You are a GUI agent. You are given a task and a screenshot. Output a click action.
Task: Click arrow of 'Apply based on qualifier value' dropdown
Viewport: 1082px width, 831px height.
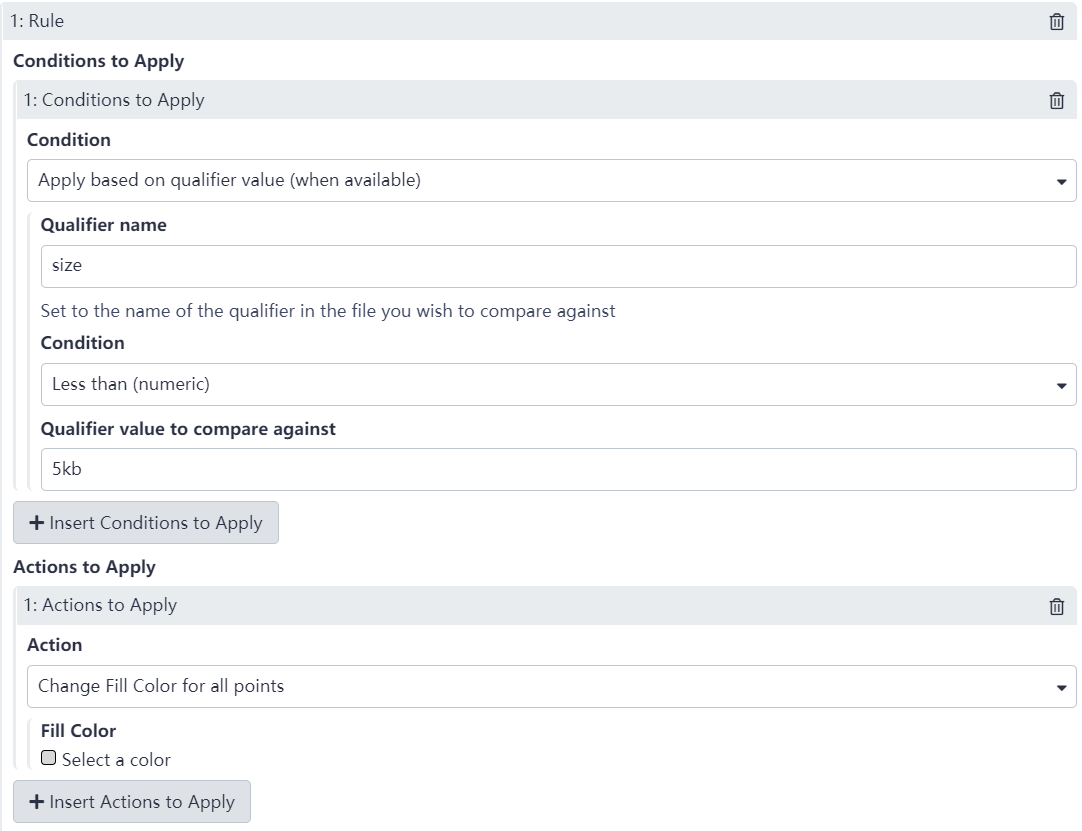click(x=1061, y=182)
